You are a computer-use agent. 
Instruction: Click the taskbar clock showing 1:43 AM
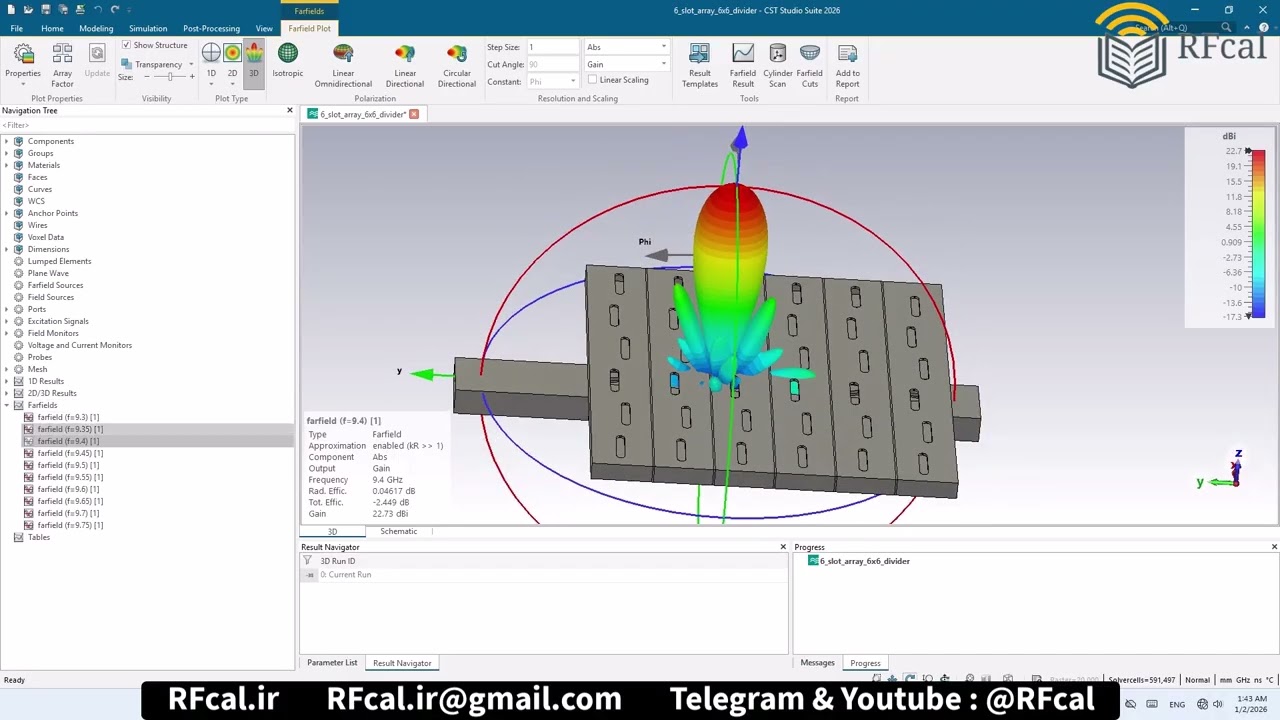[x=1251, y=698]
